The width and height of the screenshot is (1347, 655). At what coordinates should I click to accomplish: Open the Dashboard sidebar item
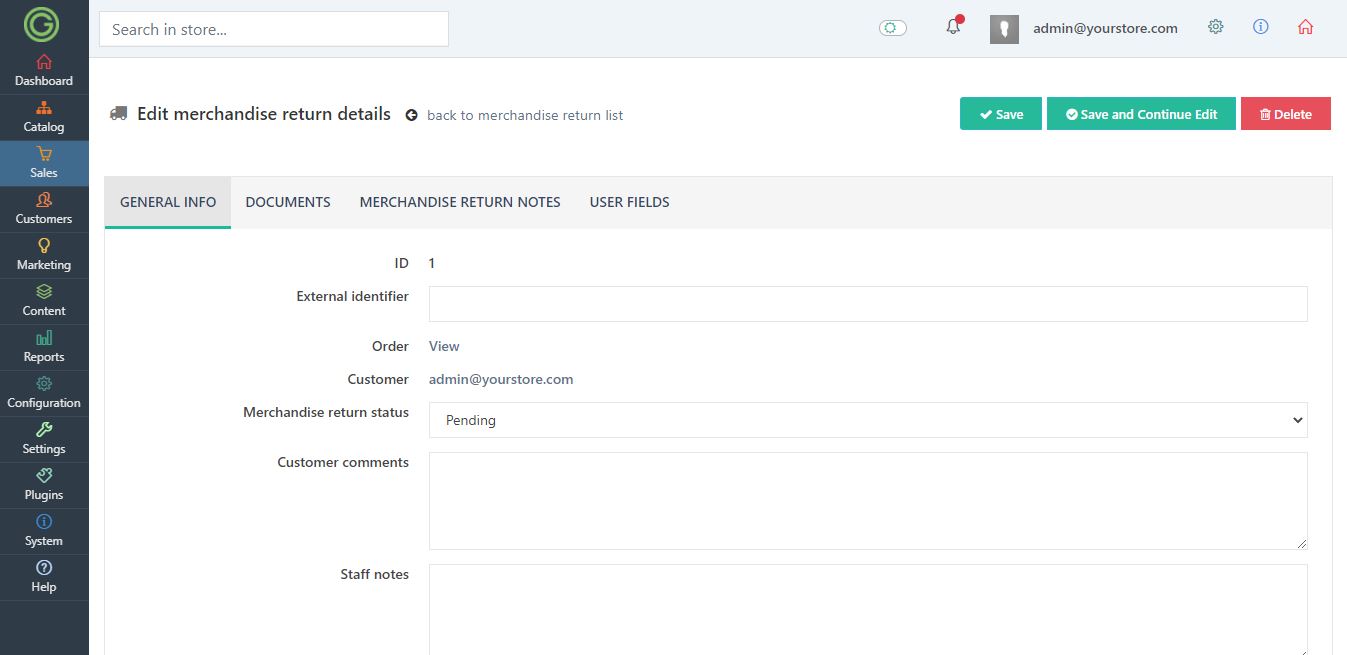point(44,71)
